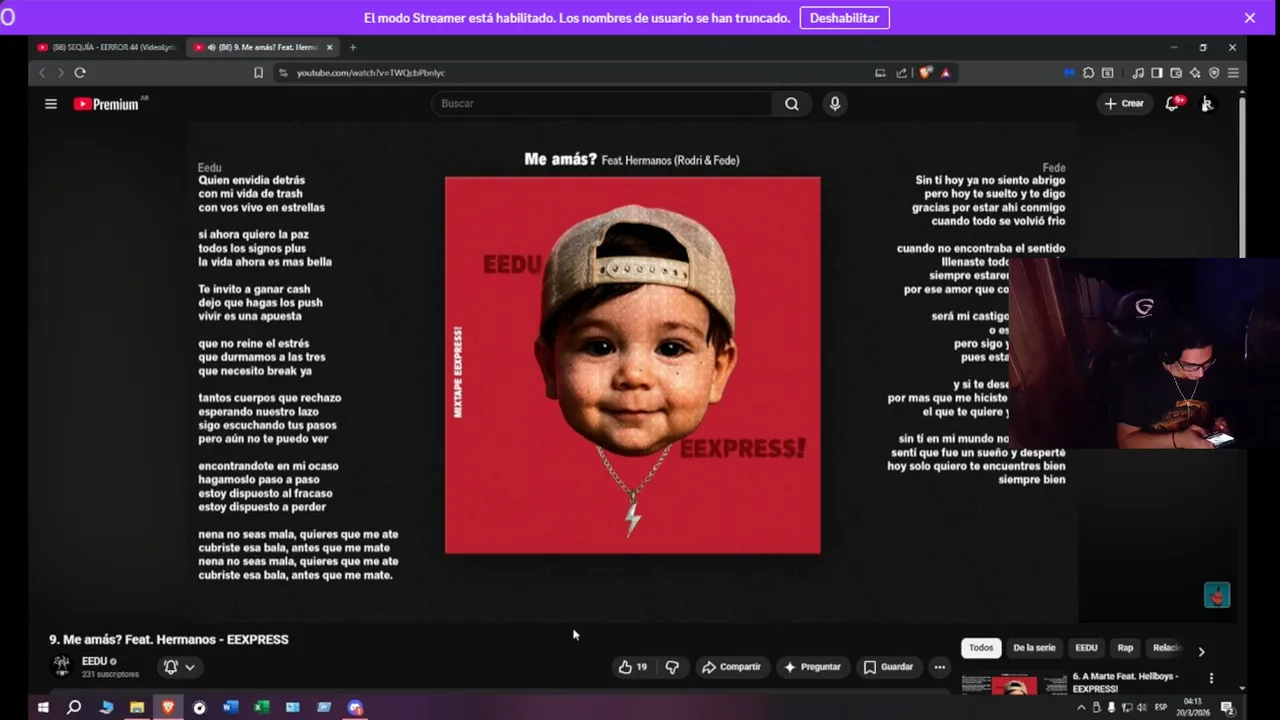The width and height of the screenshot is (1280, 720).
Task: Show next filter chips with the arrow
Action: tap(1201, 651)
